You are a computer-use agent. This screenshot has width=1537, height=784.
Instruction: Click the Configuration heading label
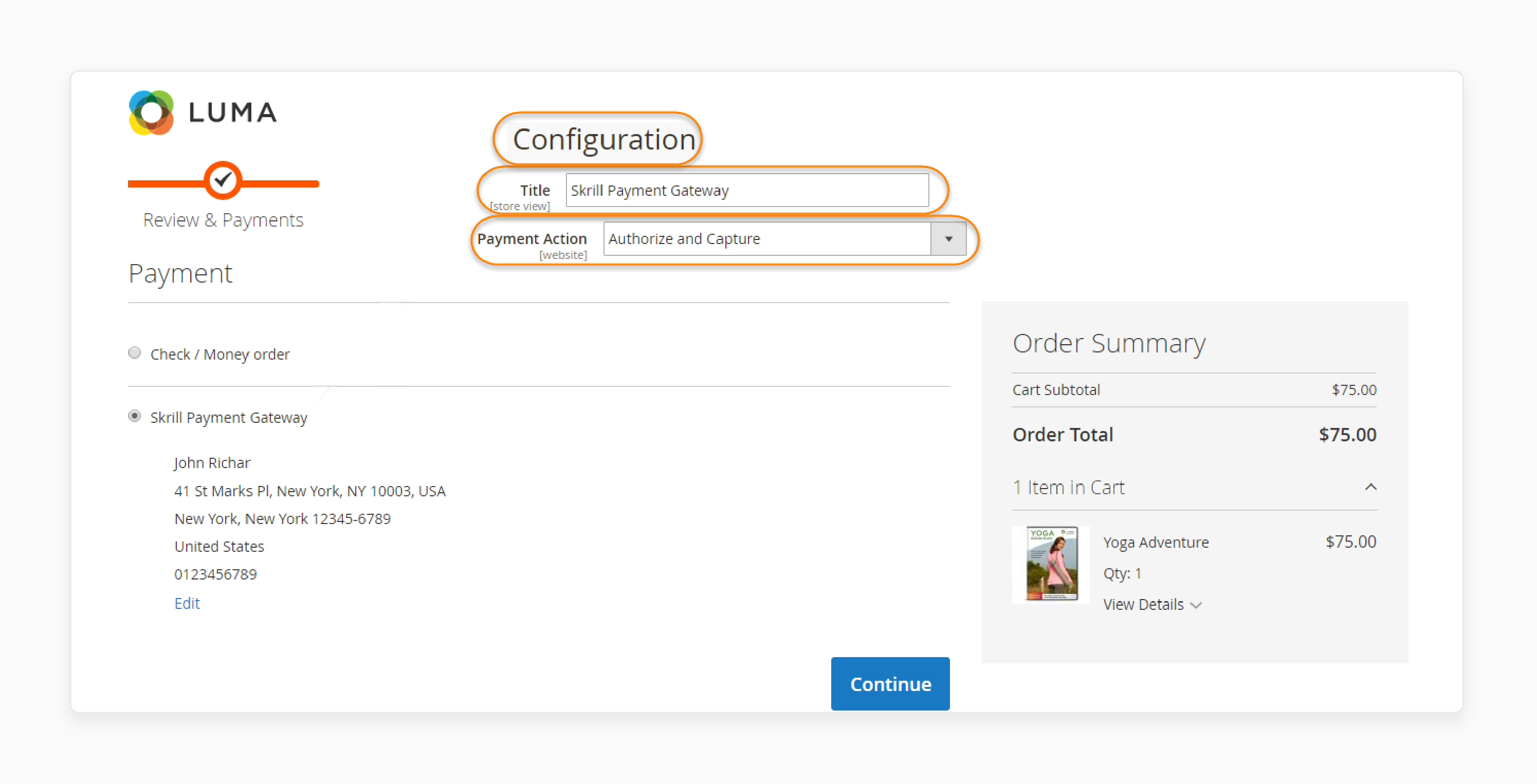click(603, 140)
